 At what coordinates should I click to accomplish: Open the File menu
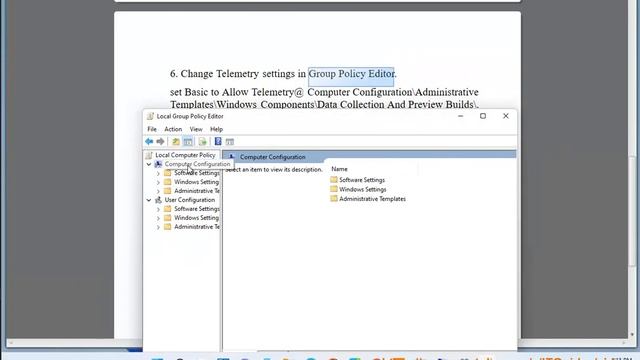[152, 129]
